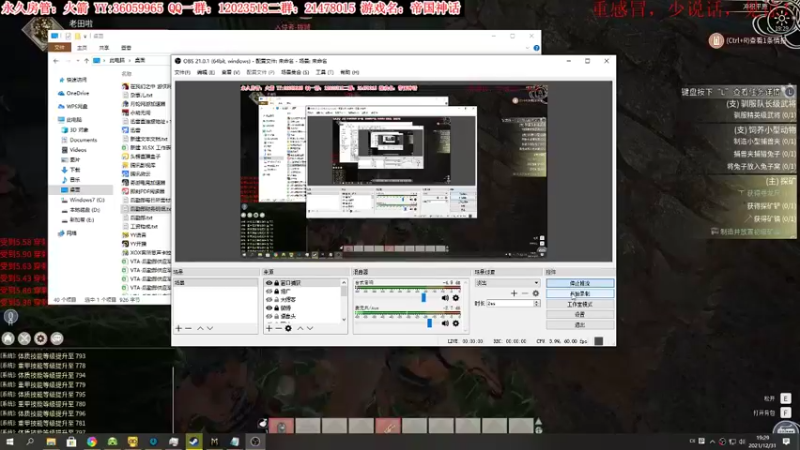Open taskbar search magnifier
The image size is (800, 450).
(x=30, y=441)
